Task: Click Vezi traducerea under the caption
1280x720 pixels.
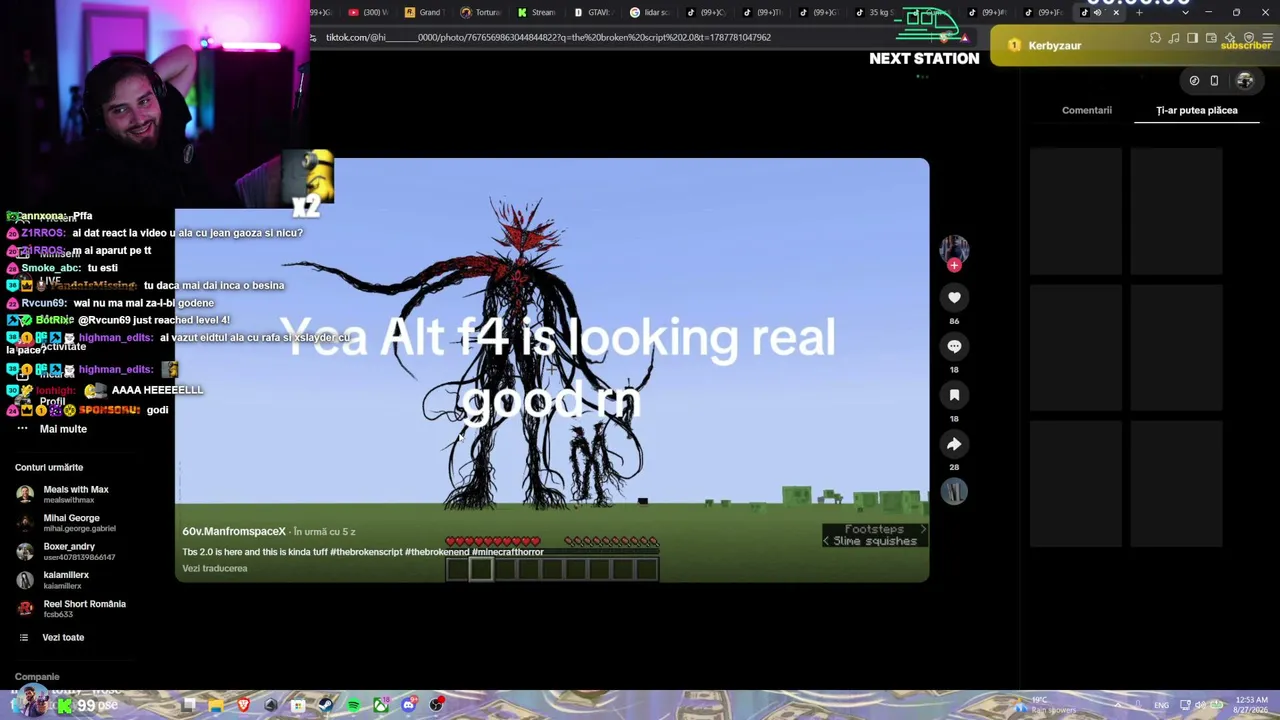Action: click(x=215, y=568)
